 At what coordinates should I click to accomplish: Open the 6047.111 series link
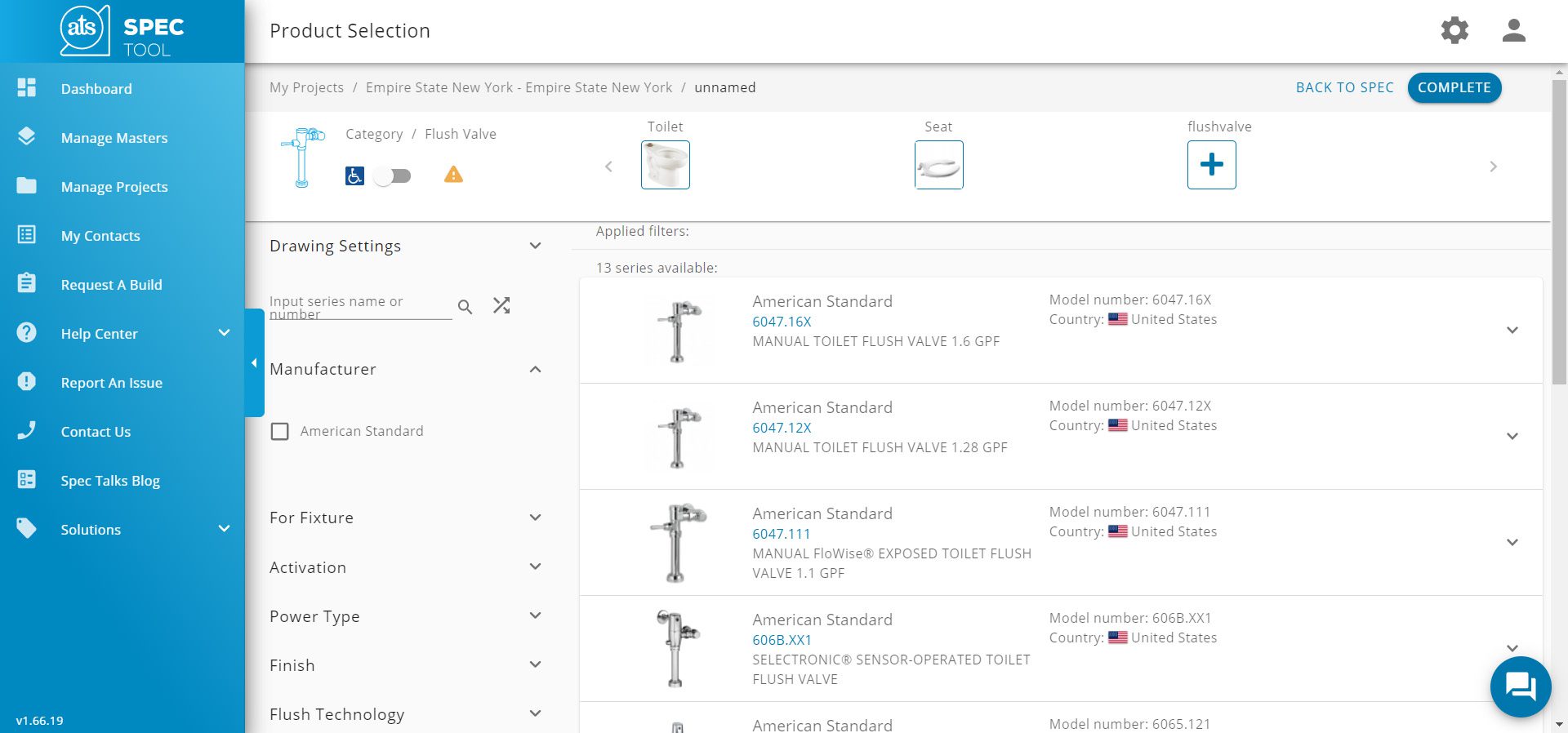click(781, 534)
